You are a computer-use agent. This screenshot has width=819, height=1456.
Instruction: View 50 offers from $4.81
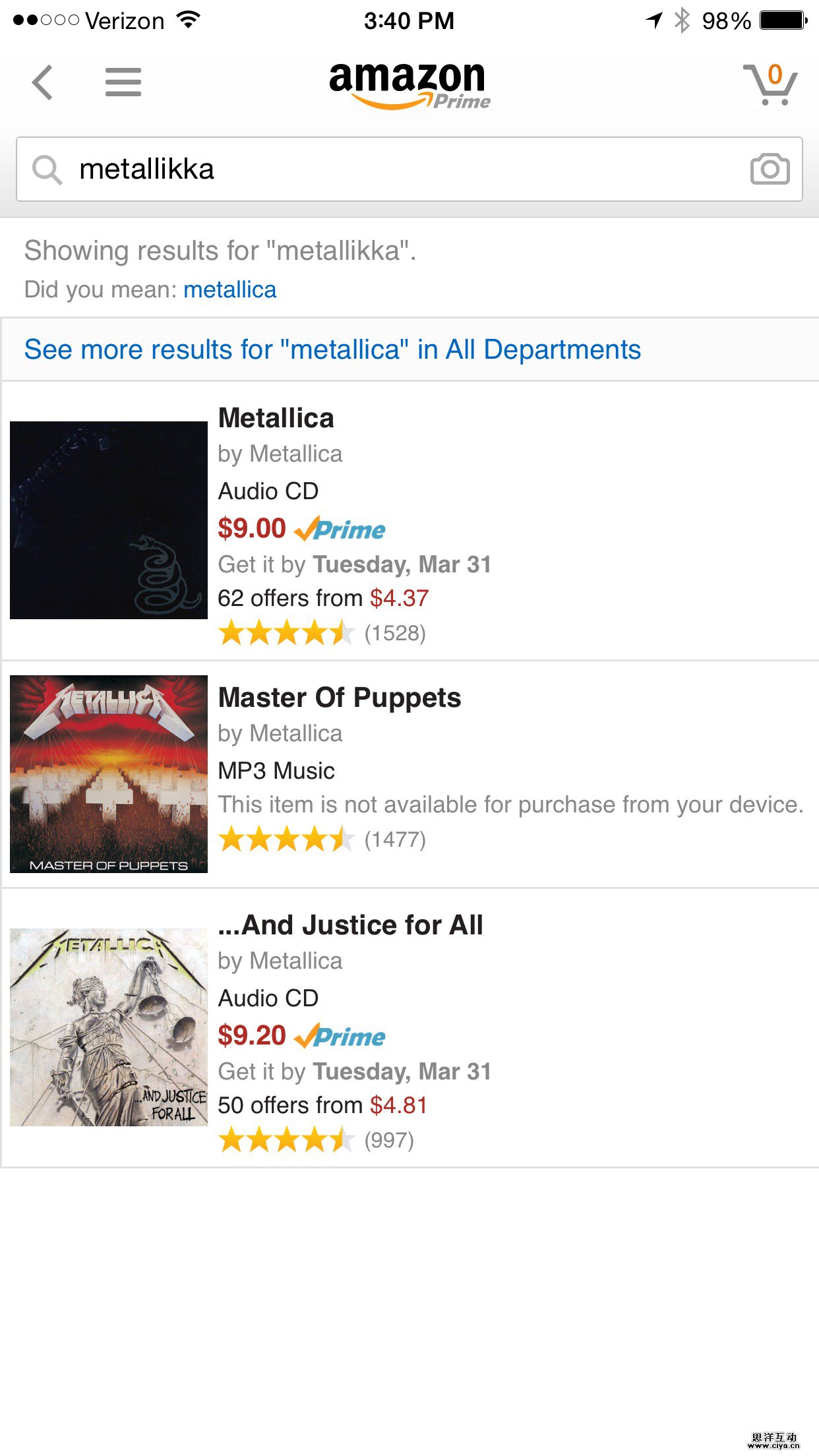(323, 1105)
